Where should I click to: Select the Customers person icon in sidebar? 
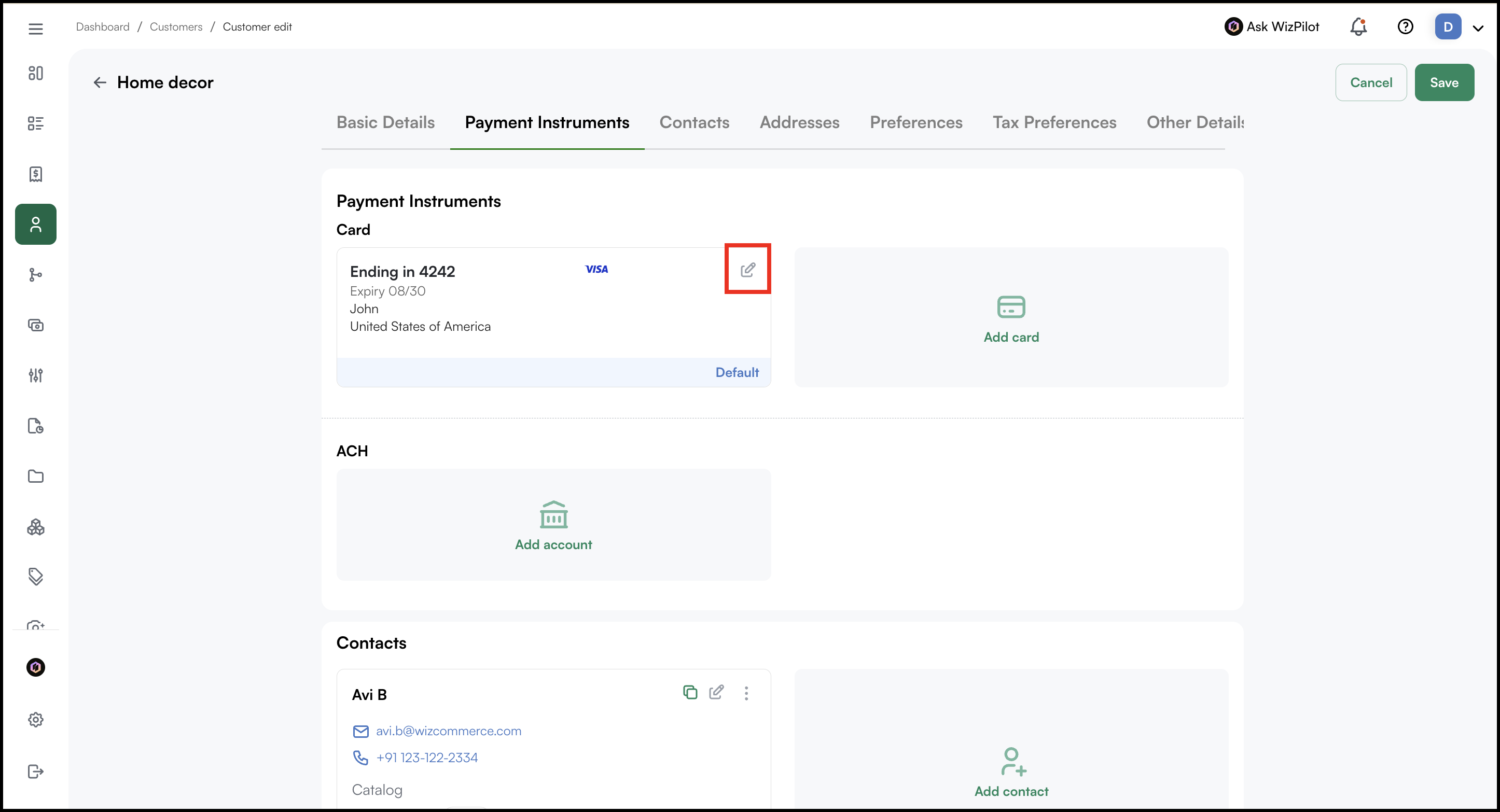pos(35,224)
